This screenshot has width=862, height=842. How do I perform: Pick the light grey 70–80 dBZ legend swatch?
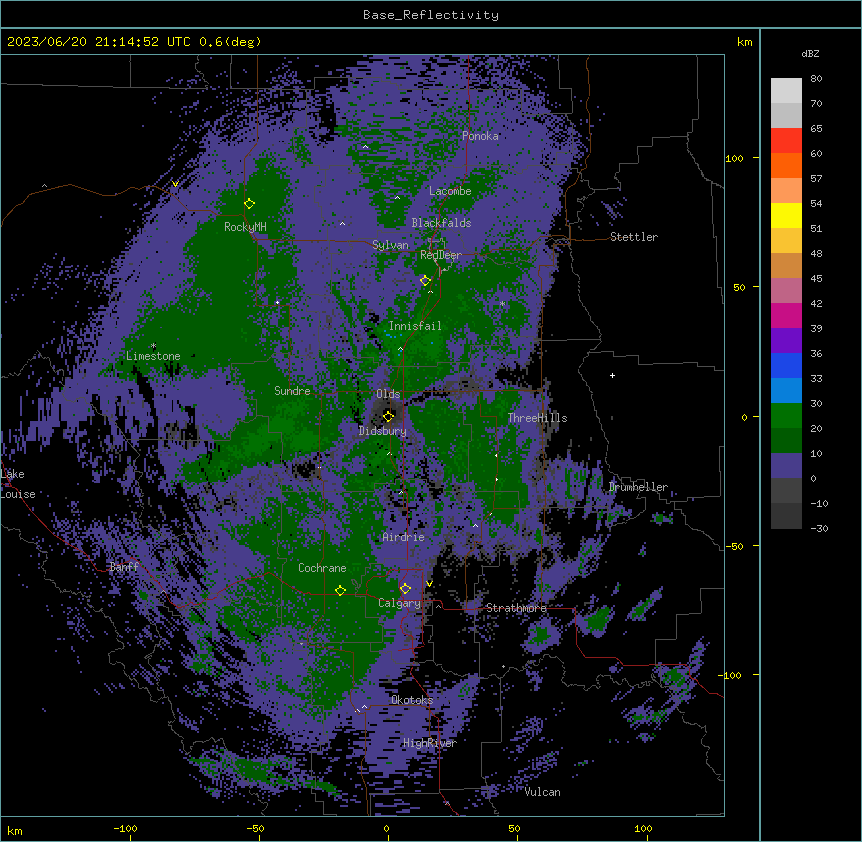pyautogui.click(x=786, y=91)
